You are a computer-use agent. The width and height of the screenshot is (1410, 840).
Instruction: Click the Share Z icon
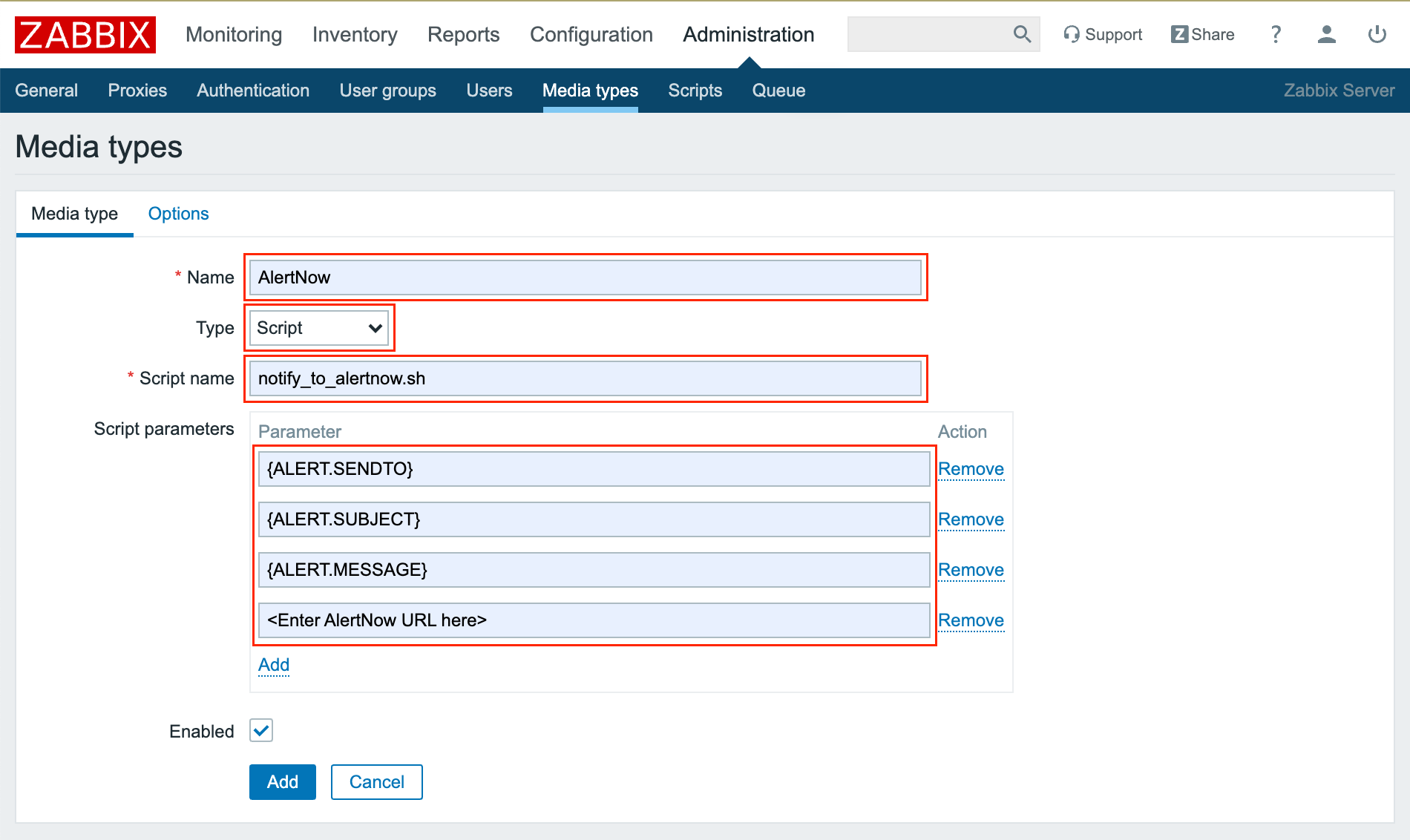coord(1179,34)
